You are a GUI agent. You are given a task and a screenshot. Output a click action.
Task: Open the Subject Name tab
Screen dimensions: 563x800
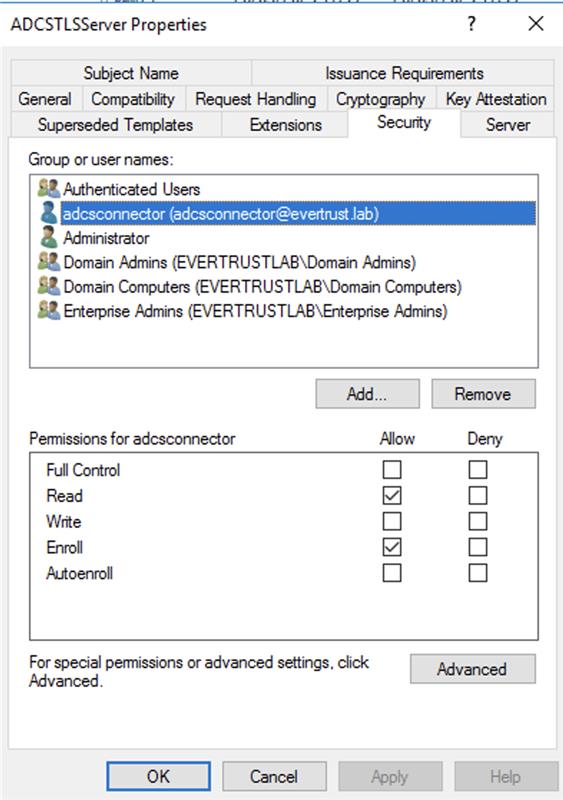click(131, 73)
